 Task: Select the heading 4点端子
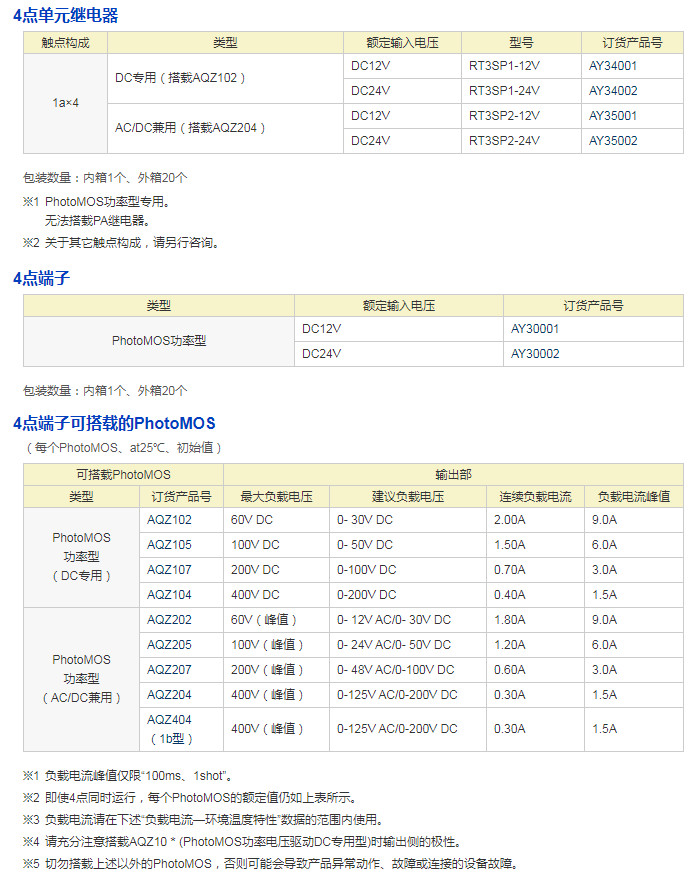point(42,278)
